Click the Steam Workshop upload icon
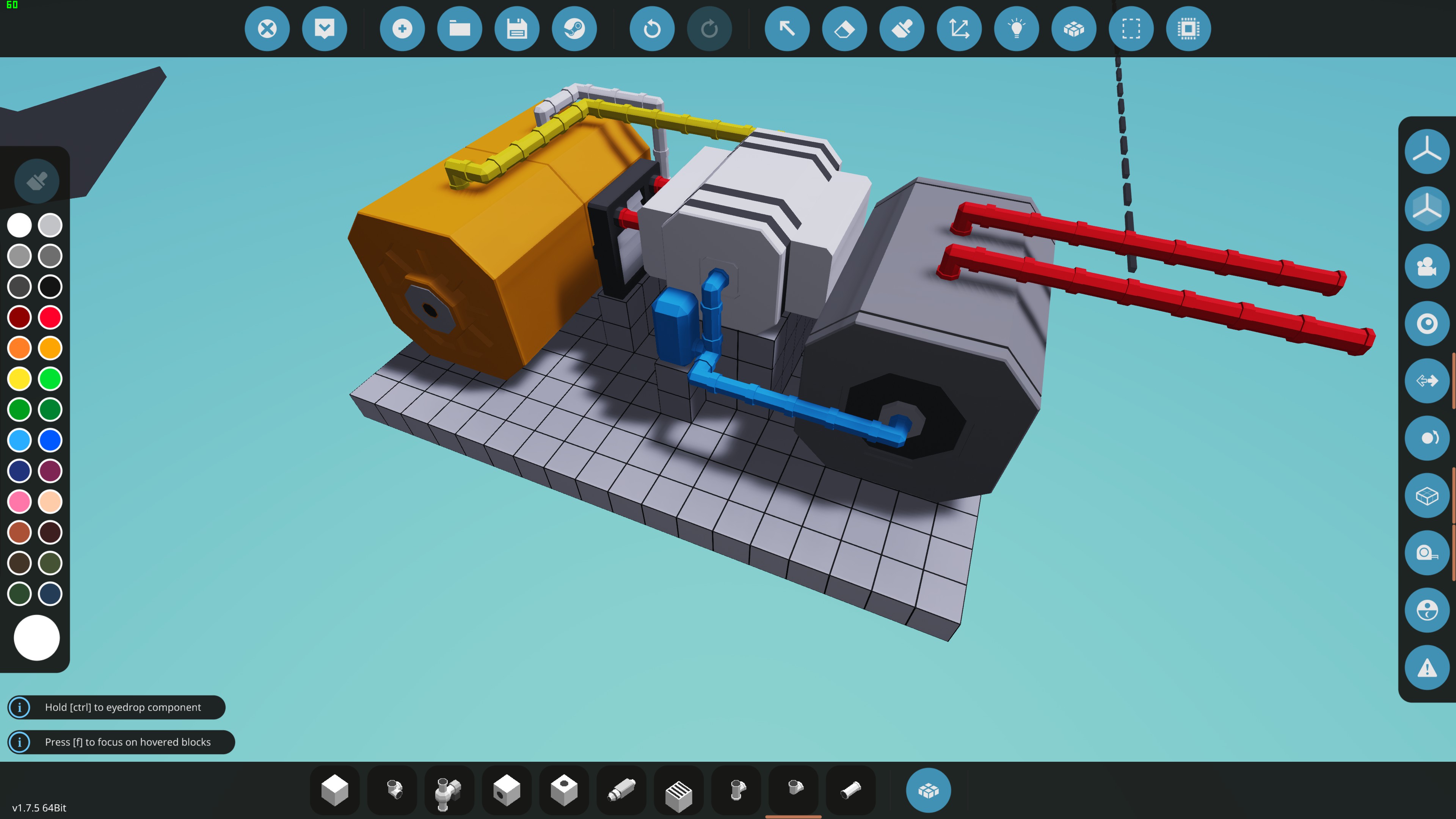This screenshot has width=1456, height=819. click(574, 29)
